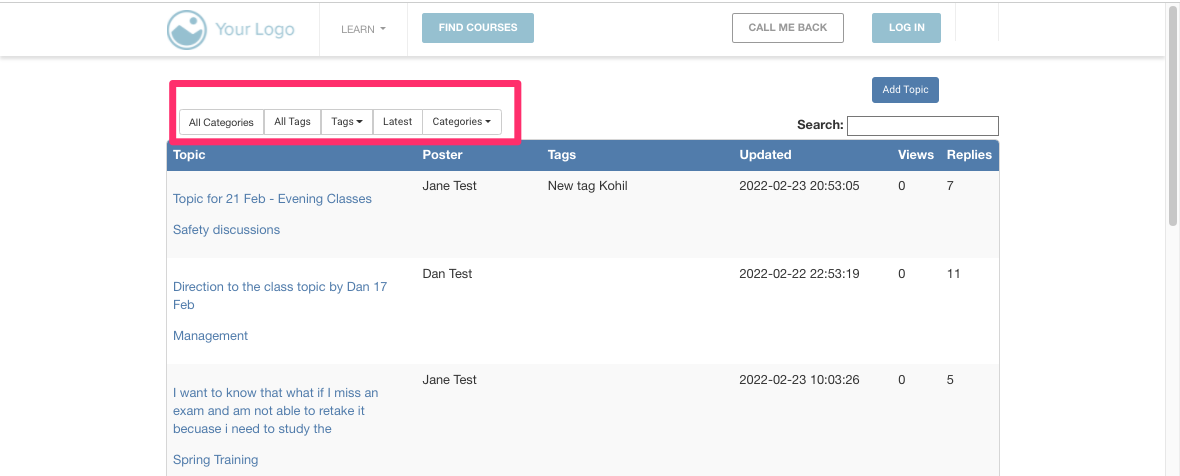Click the Add Topic button
This screenshot has height=476, width=1180.
(905, 90)
